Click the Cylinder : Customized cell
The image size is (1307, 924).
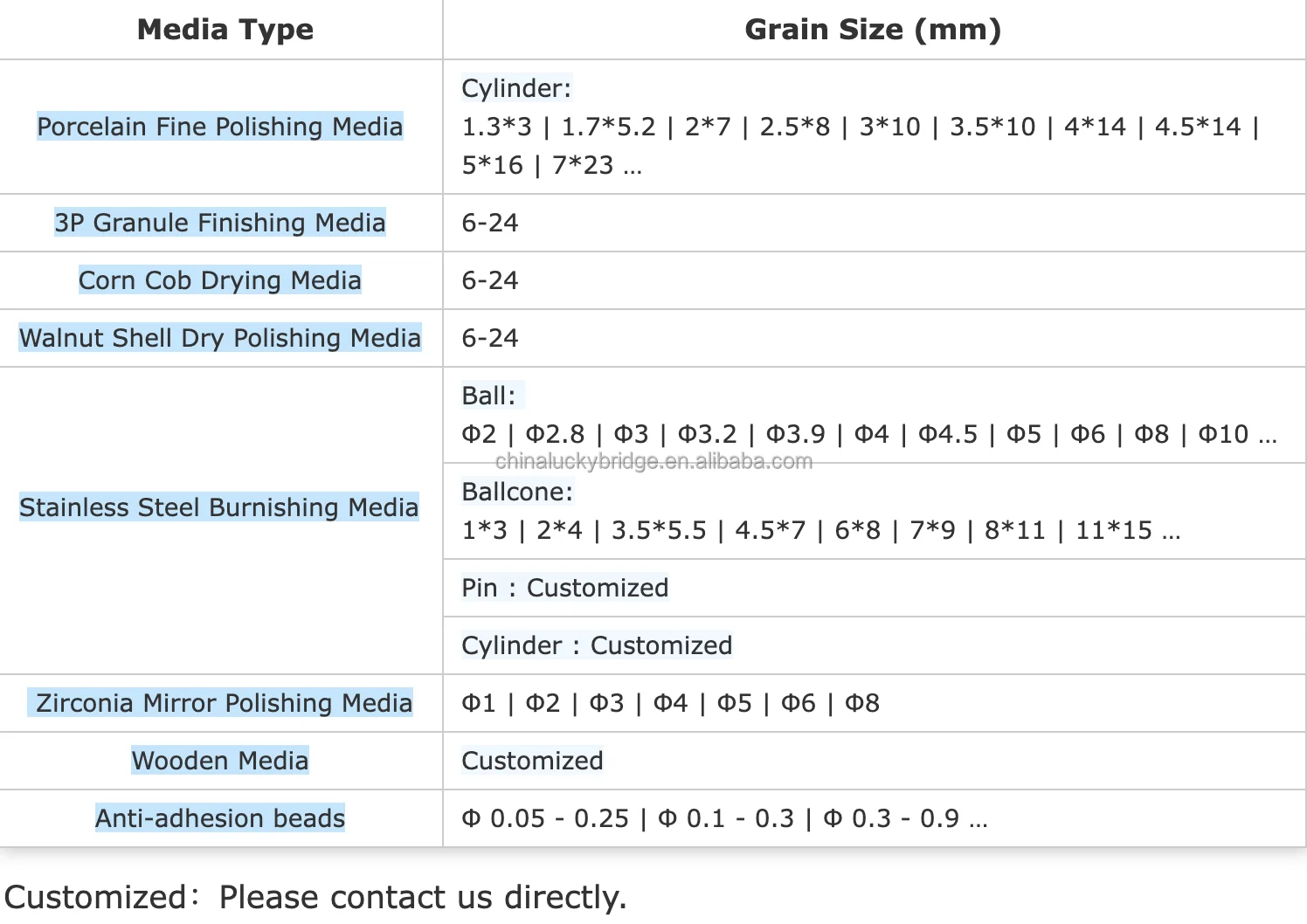click(x=597, y=645)
